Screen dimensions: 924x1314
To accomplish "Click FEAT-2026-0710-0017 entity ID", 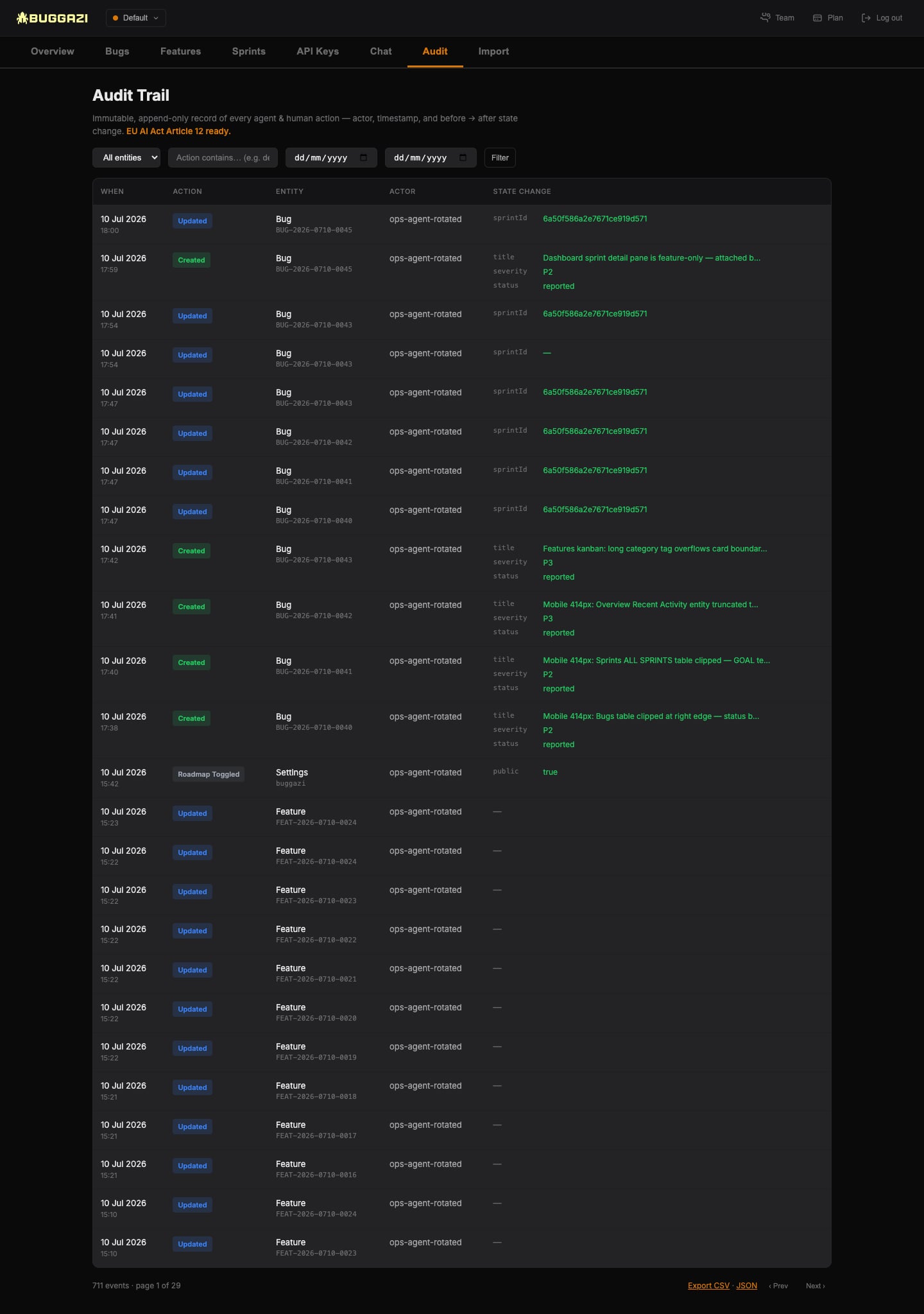I will (316, 1136).
